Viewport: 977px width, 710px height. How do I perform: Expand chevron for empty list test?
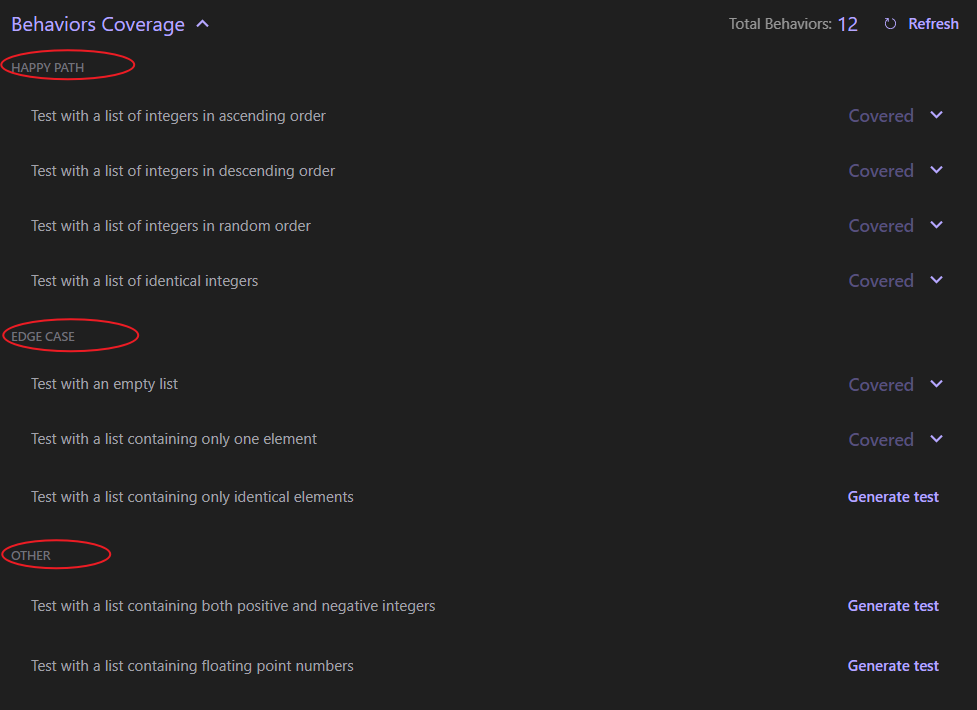click(936, 383)
